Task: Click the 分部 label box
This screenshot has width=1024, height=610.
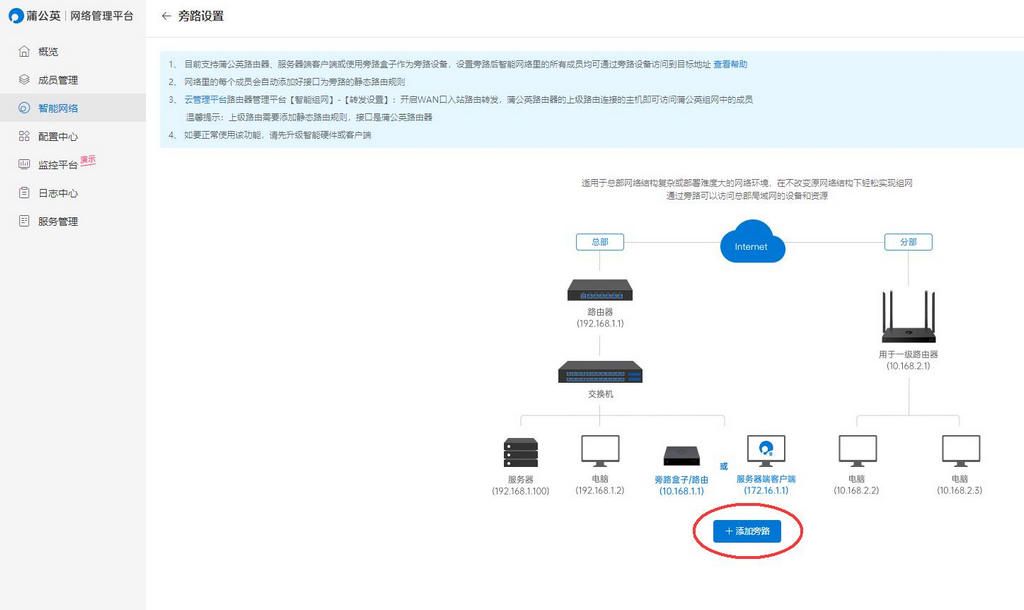Action: point(908,242)
